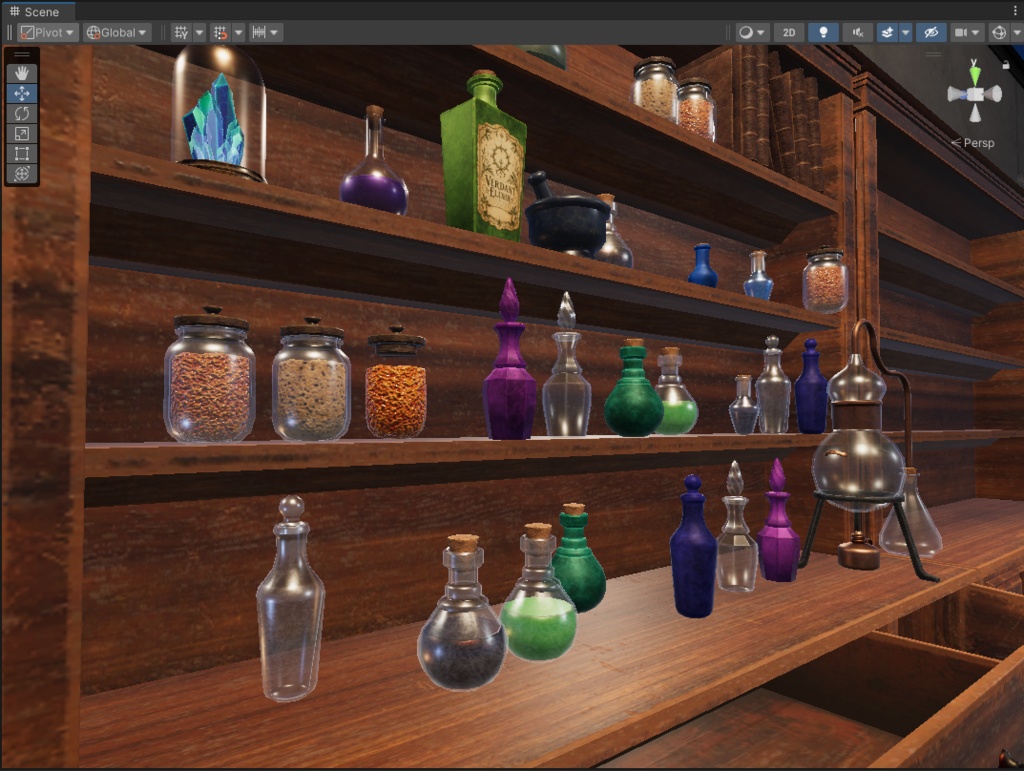The width and height of the screenshot is (1024, 771).
Task: Toggle gizmos visibility in the Scene view
Action: coord(999,32)
